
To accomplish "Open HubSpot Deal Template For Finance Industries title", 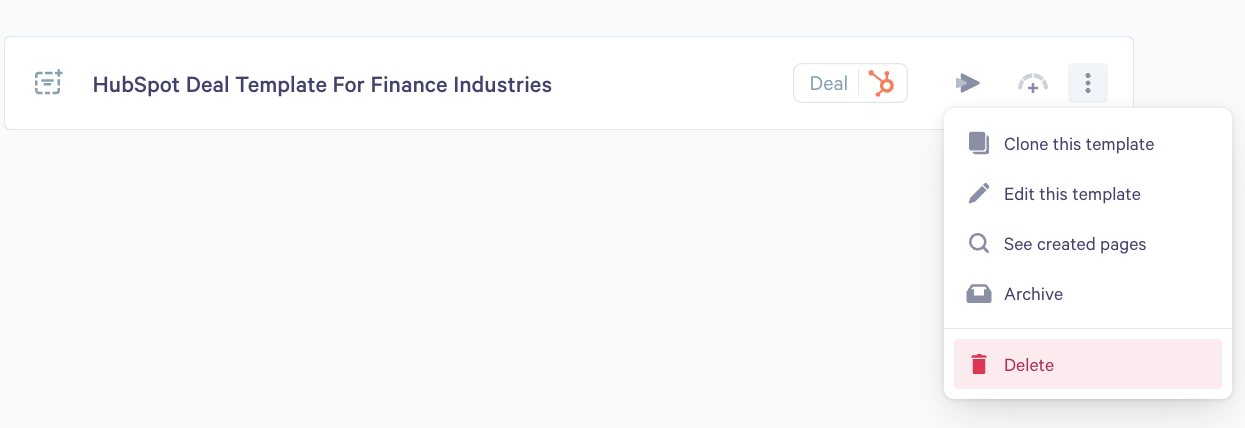I will click(x=322, y=84).
